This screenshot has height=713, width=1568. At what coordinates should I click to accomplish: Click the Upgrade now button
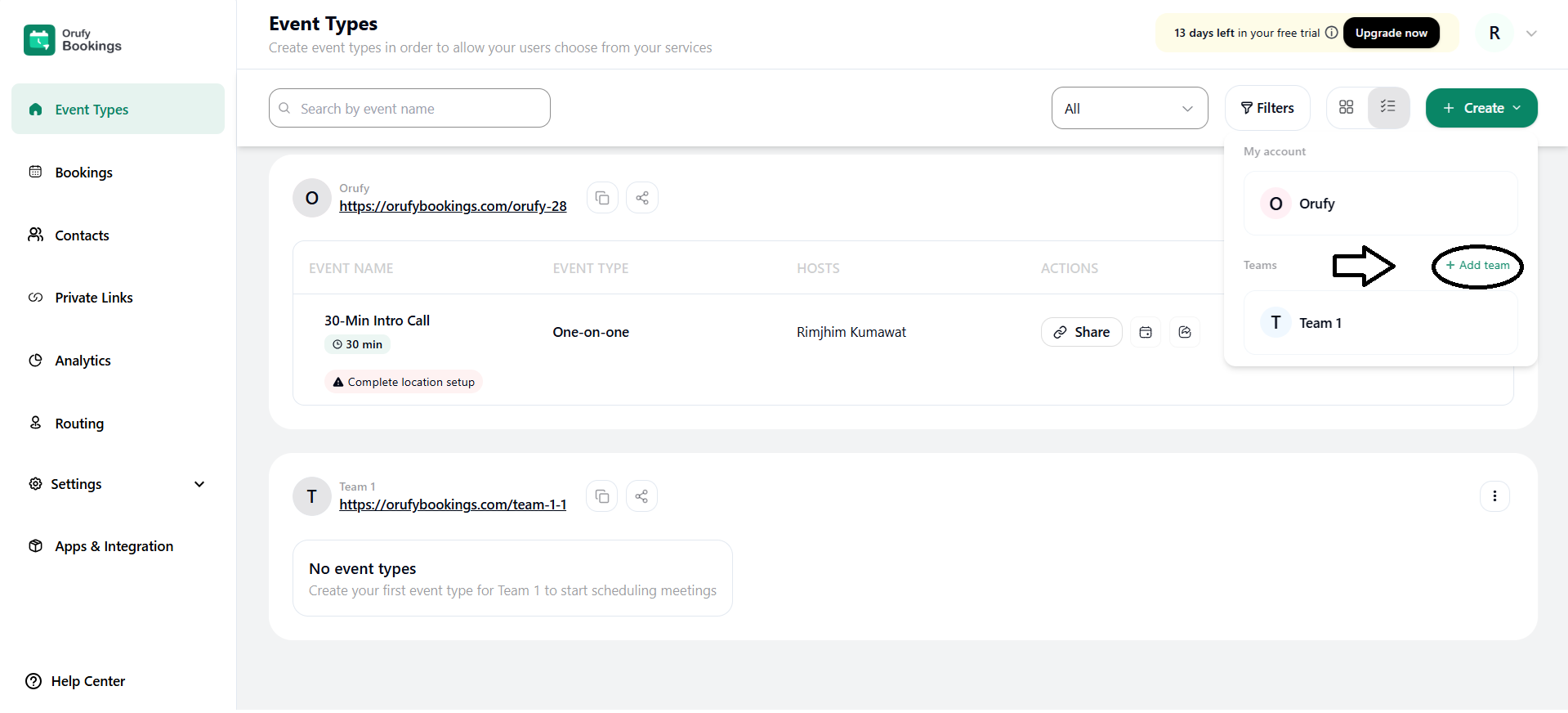click(1391, 33)
